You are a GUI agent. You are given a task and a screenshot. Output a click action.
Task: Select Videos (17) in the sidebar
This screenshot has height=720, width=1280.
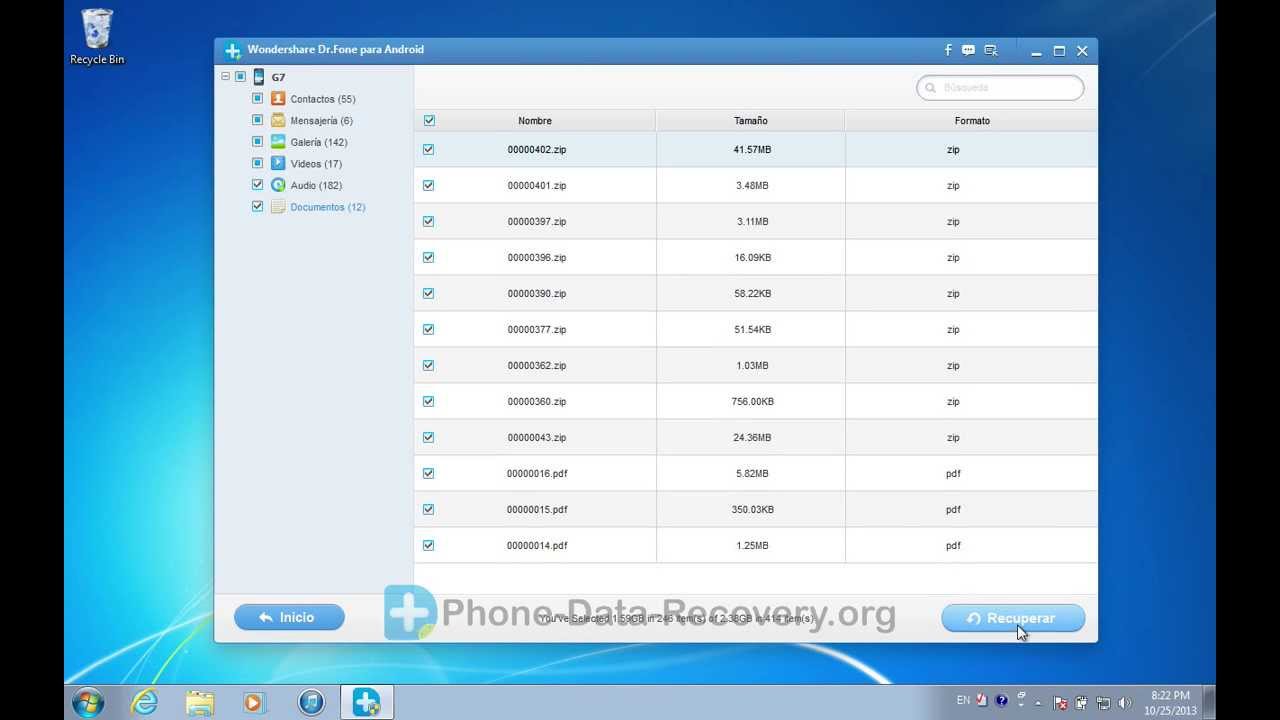(316, 164)
